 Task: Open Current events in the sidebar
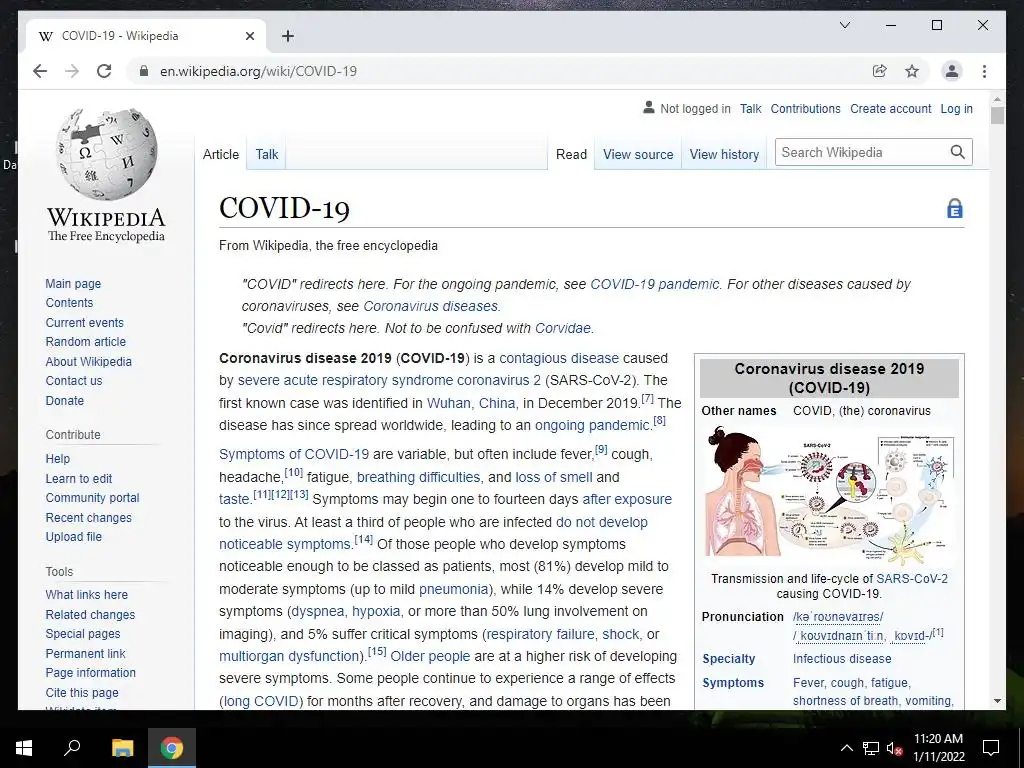click(84, 322)
